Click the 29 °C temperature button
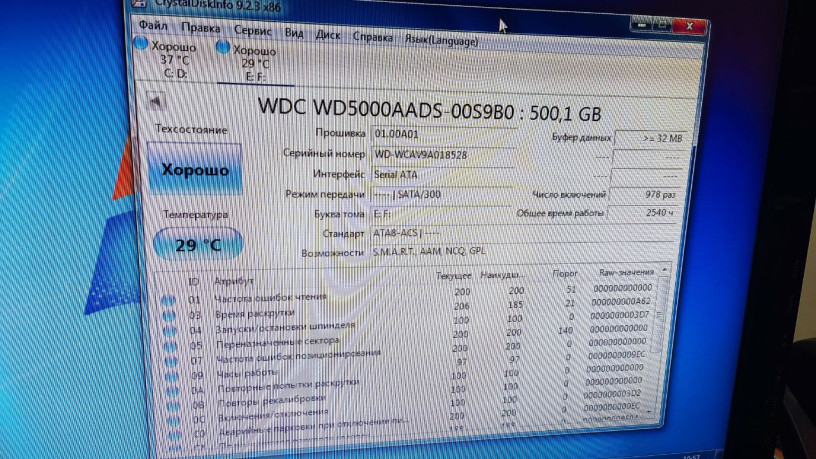The height and width of the screenshot is (459, 816). (x=198, y=245)
